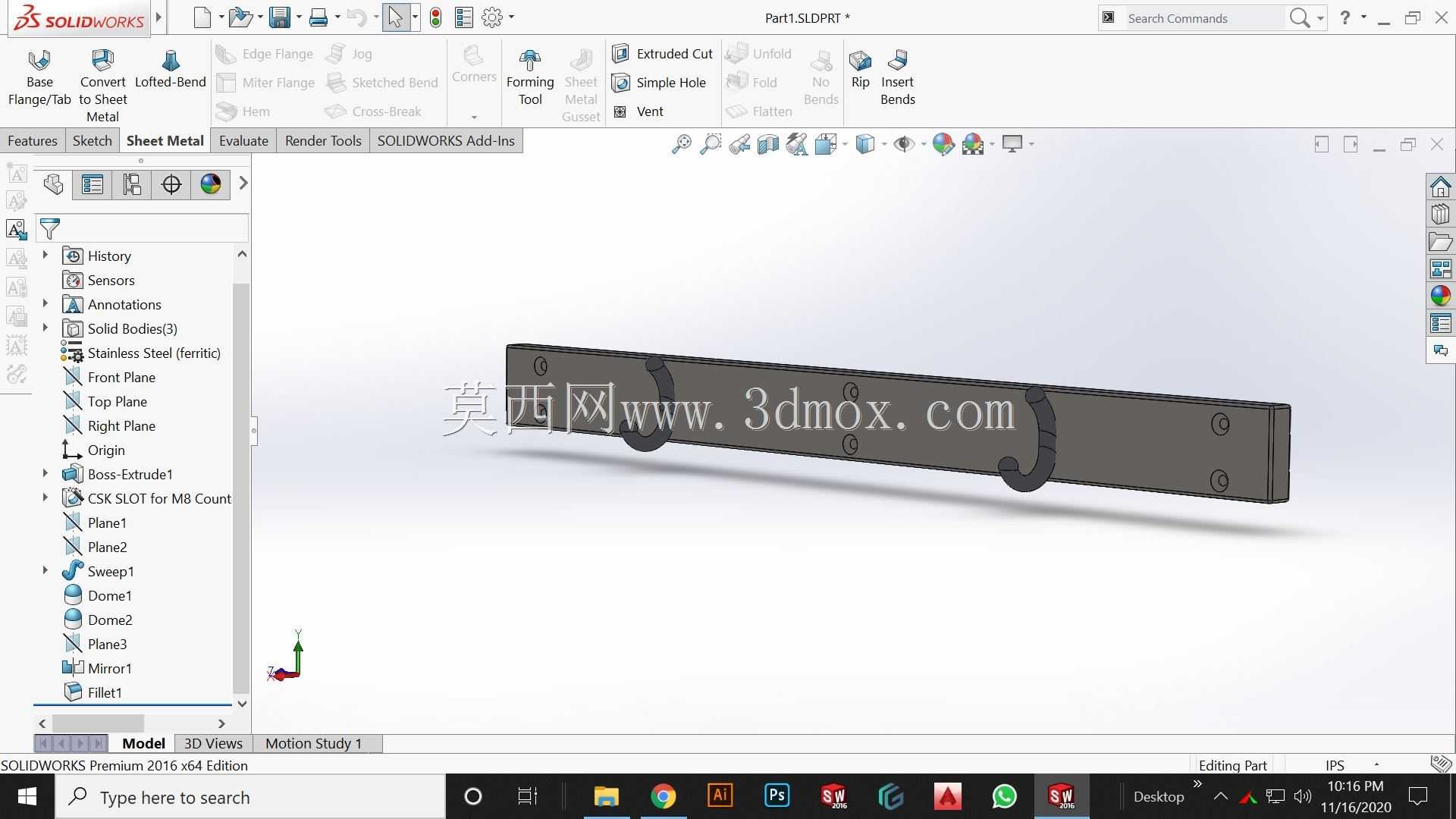Expand the CSK SLOT feature node
Screen dimensions: 1456x819
[45, 498]
